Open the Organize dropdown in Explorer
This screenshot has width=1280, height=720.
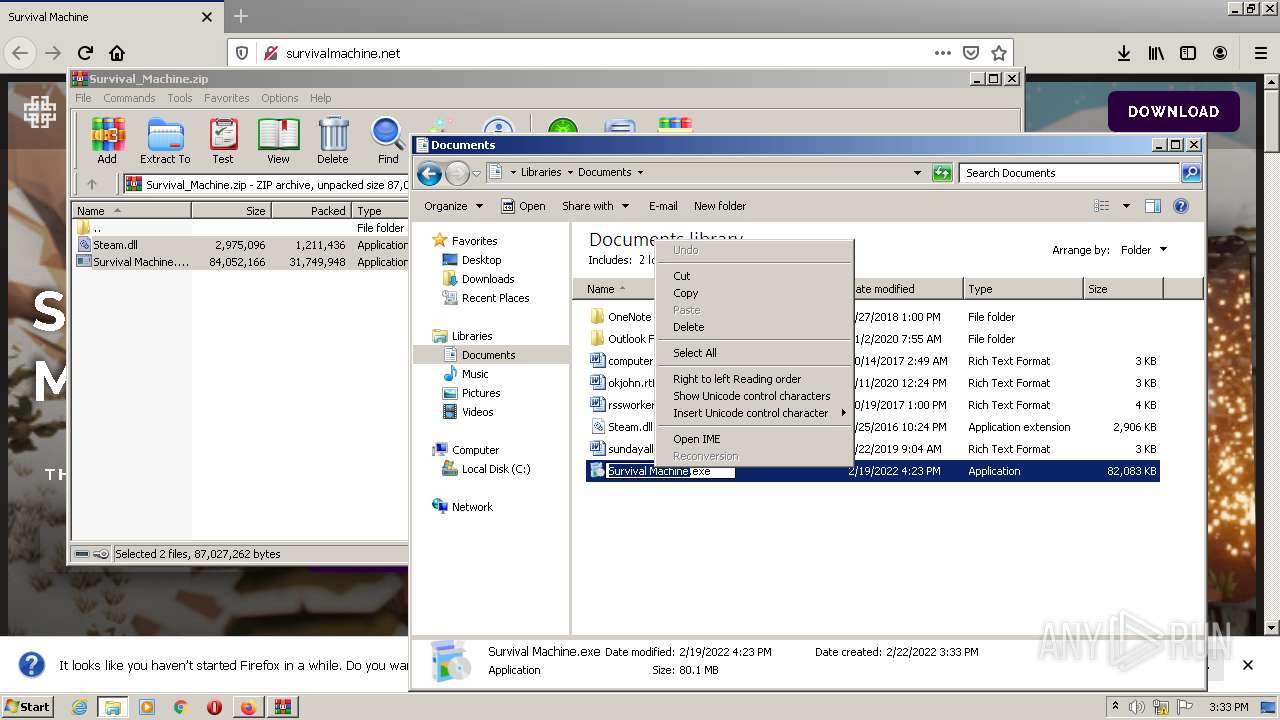tap(453, 206)
